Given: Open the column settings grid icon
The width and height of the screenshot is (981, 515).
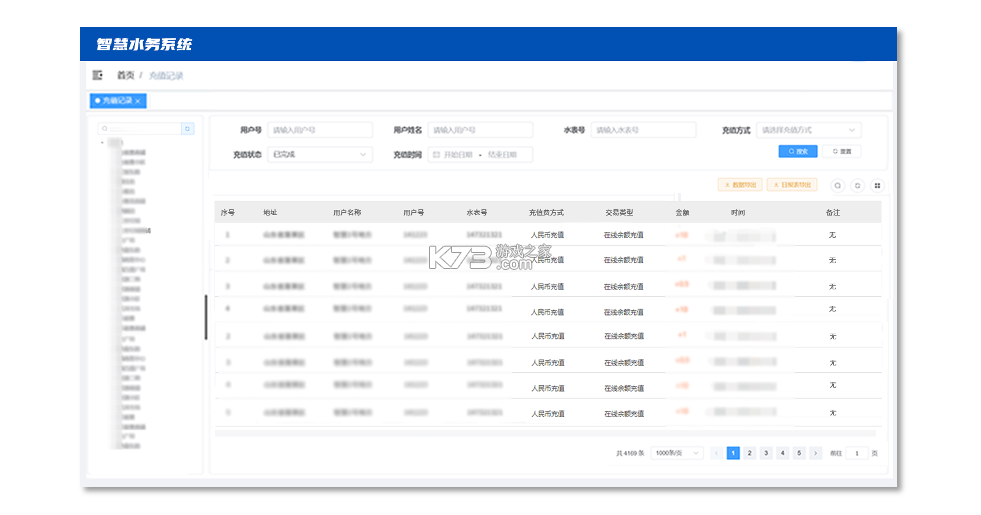Looking at the screenshot, I should click(877, 186).
